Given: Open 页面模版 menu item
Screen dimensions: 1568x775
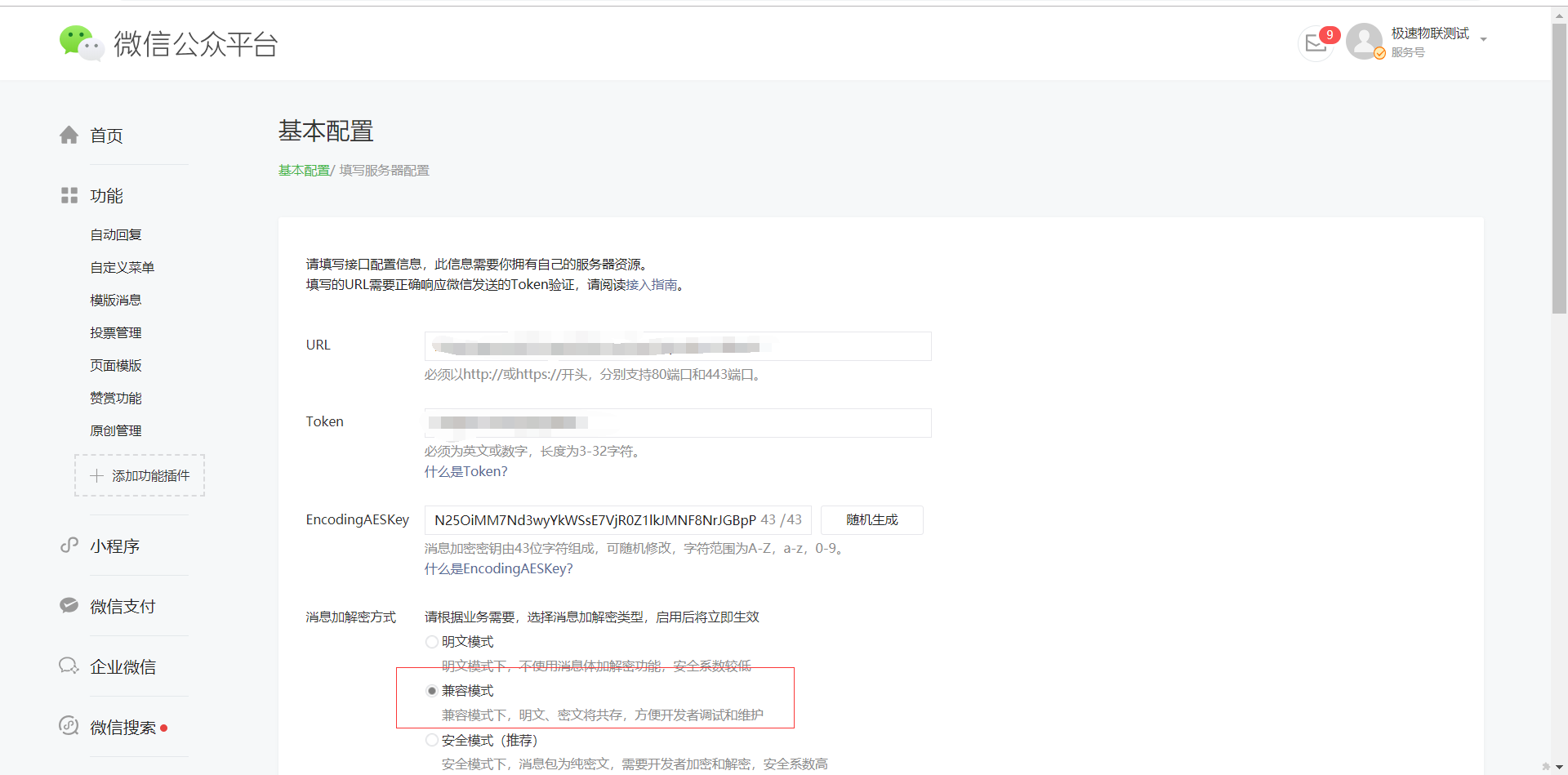Looking at the screenshot, I should pos(116,365).
